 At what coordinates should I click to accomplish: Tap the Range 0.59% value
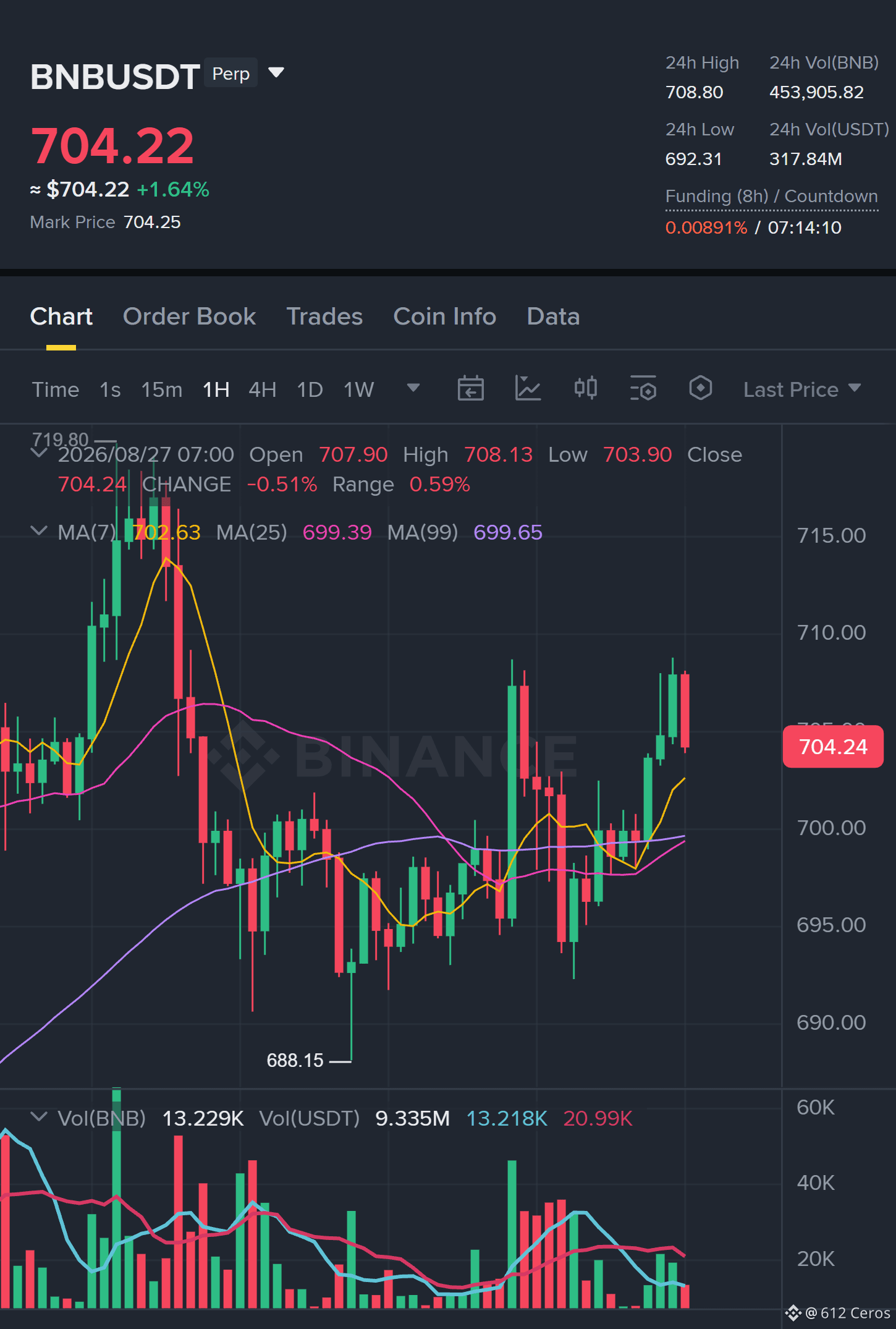(x=439, y=484)
